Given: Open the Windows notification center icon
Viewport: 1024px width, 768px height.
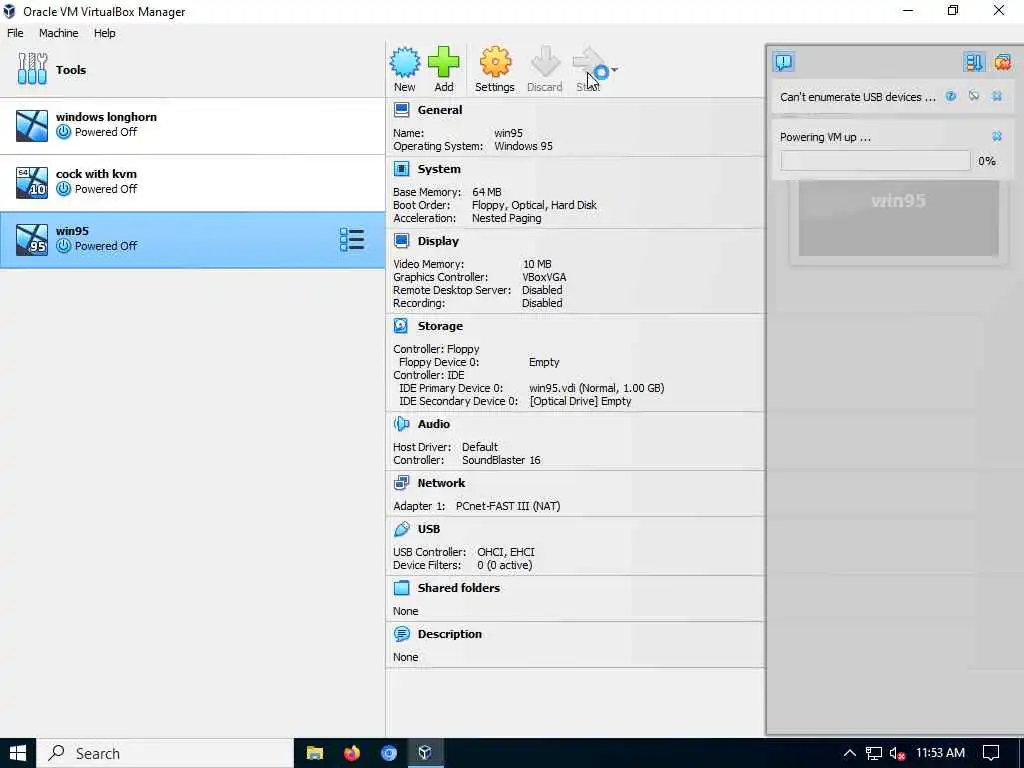Looking at the screenshot, I should pos(991,753).
